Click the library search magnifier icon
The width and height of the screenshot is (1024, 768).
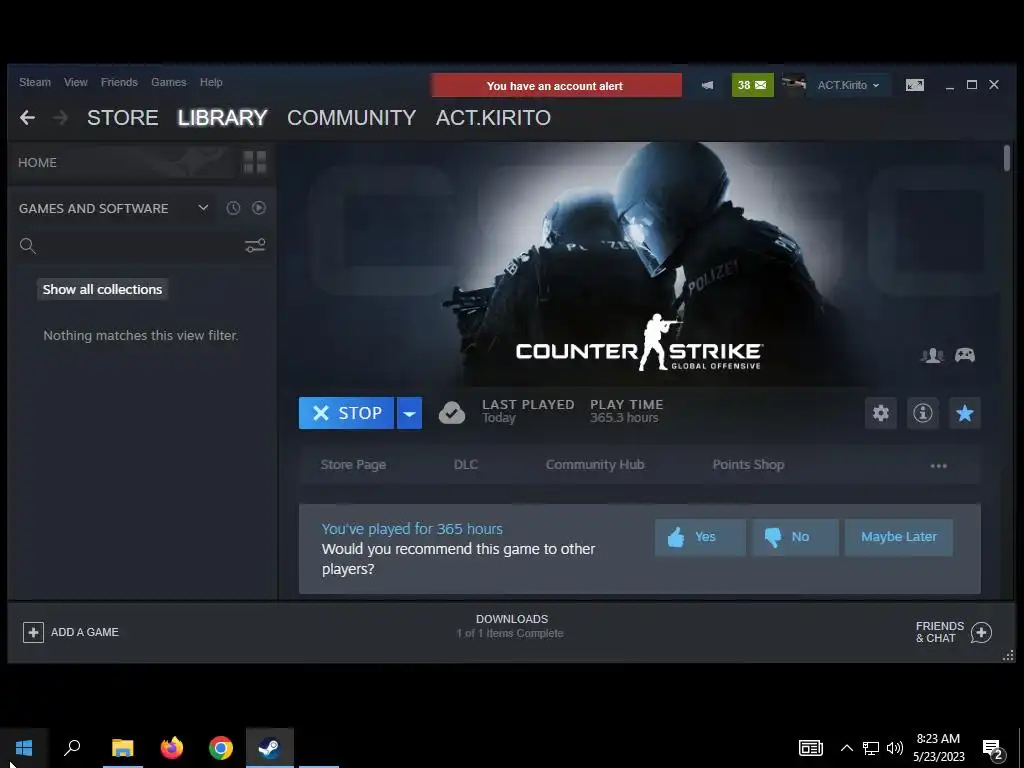point(27,246)
